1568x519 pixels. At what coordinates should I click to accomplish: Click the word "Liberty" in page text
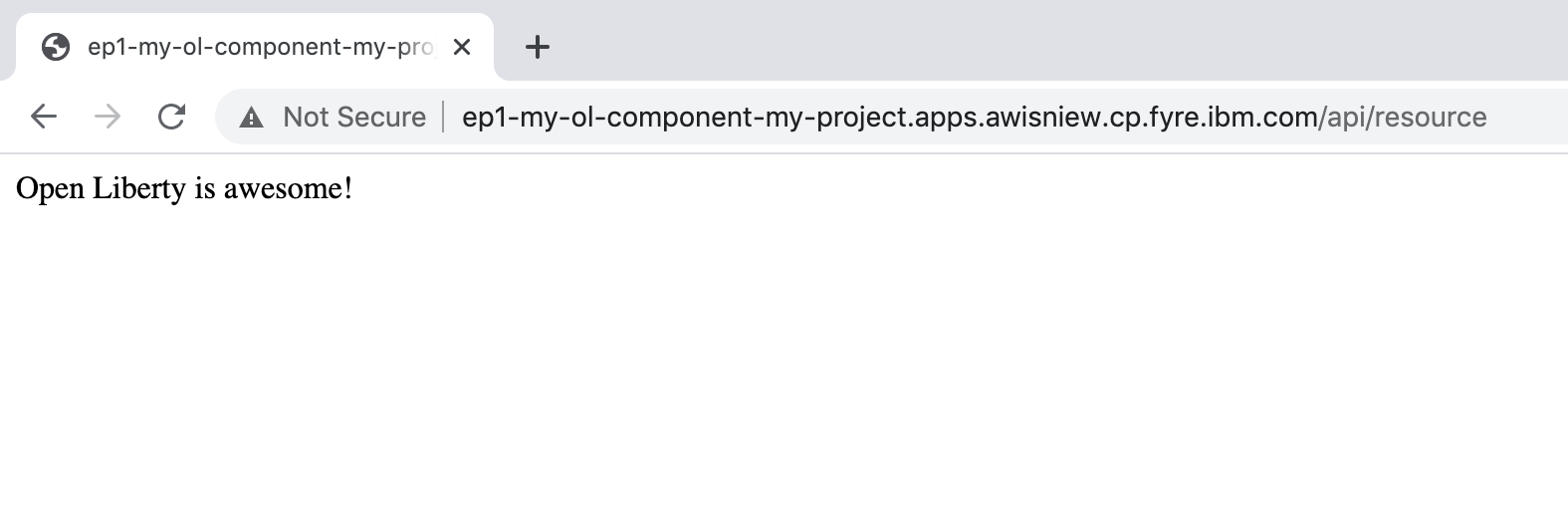point(139,188)
